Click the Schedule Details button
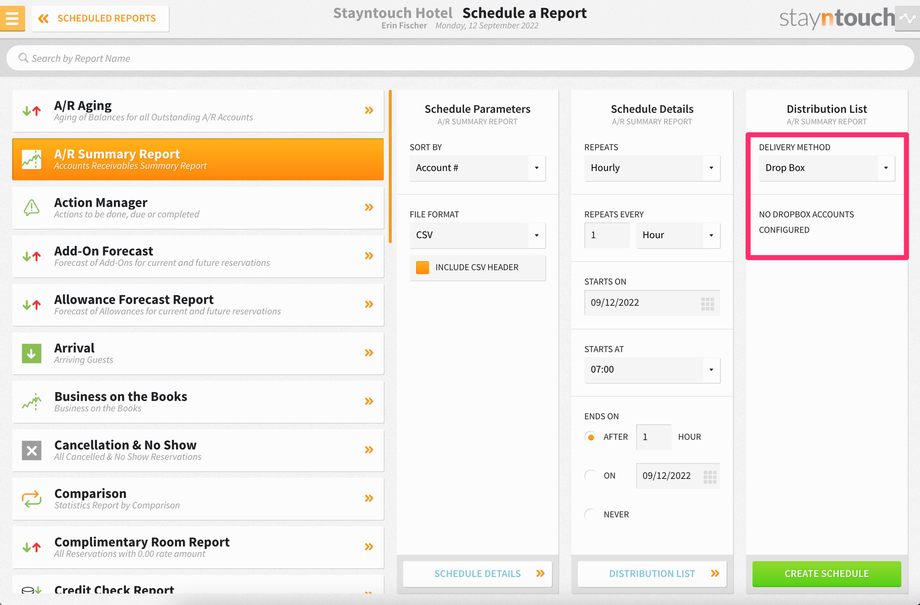Image resolution: width=920 pixels, height=605 pixels. click(x=478, y=574)
